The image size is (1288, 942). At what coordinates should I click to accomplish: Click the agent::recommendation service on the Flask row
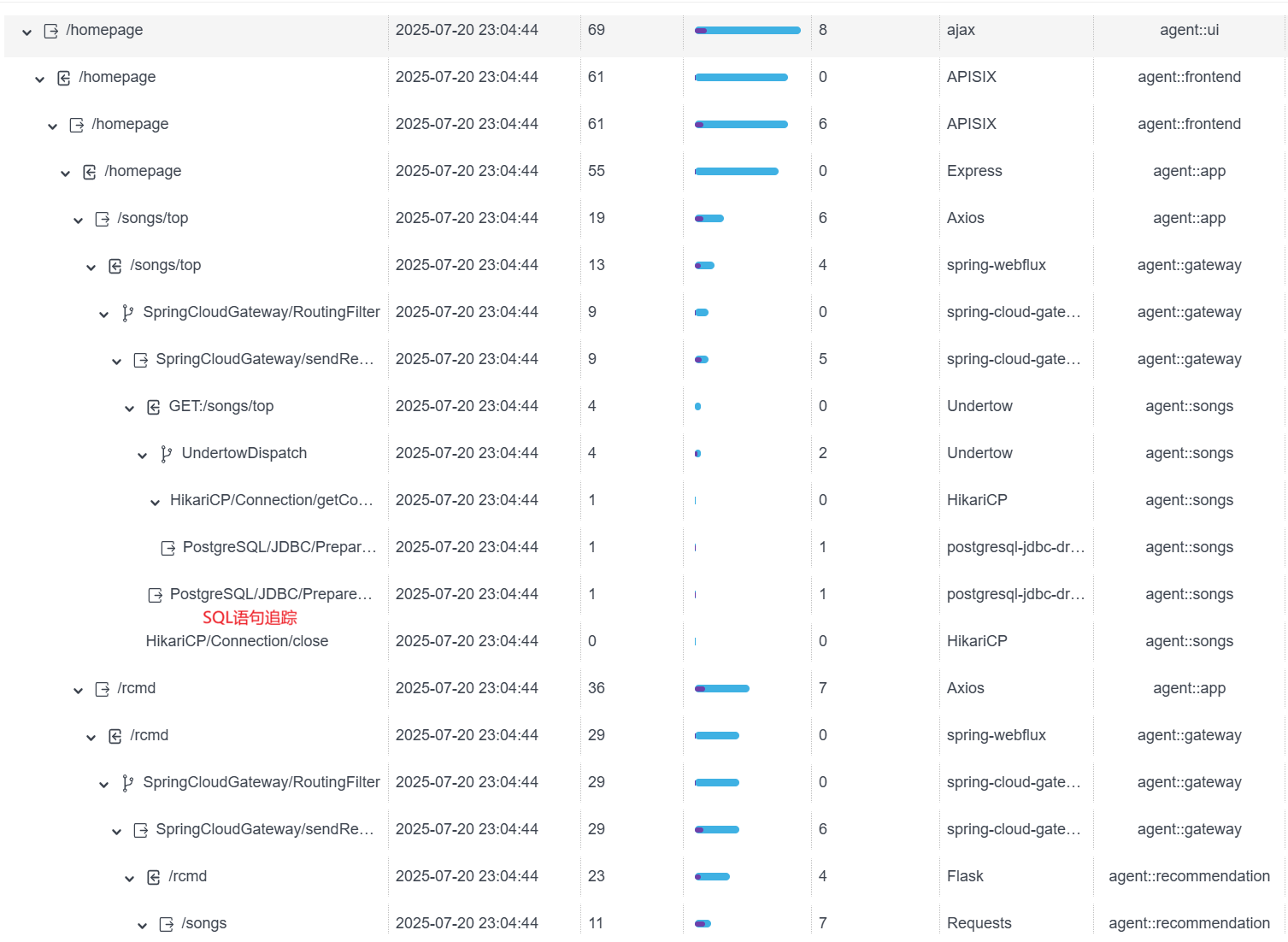(x=1189, y=876)
